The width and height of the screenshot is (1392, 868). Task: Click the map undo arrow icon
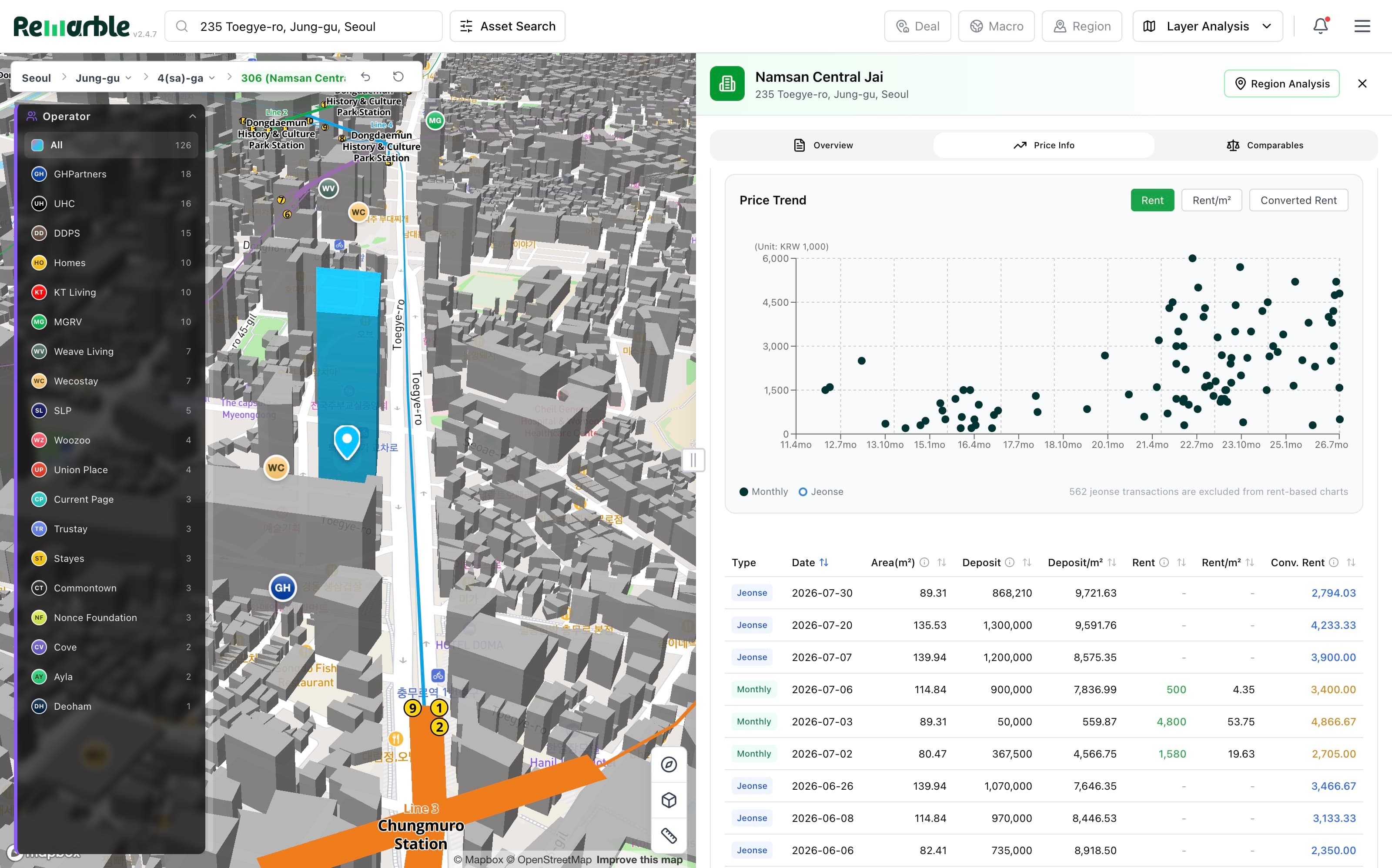[x=366, y=77]
